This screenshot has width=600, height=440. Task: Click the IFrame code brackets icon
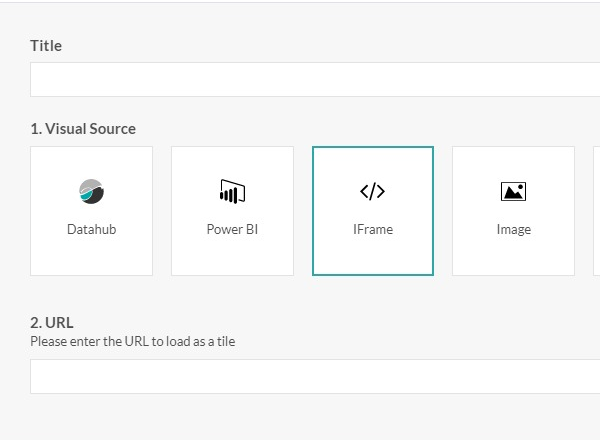tap(372, 191)
